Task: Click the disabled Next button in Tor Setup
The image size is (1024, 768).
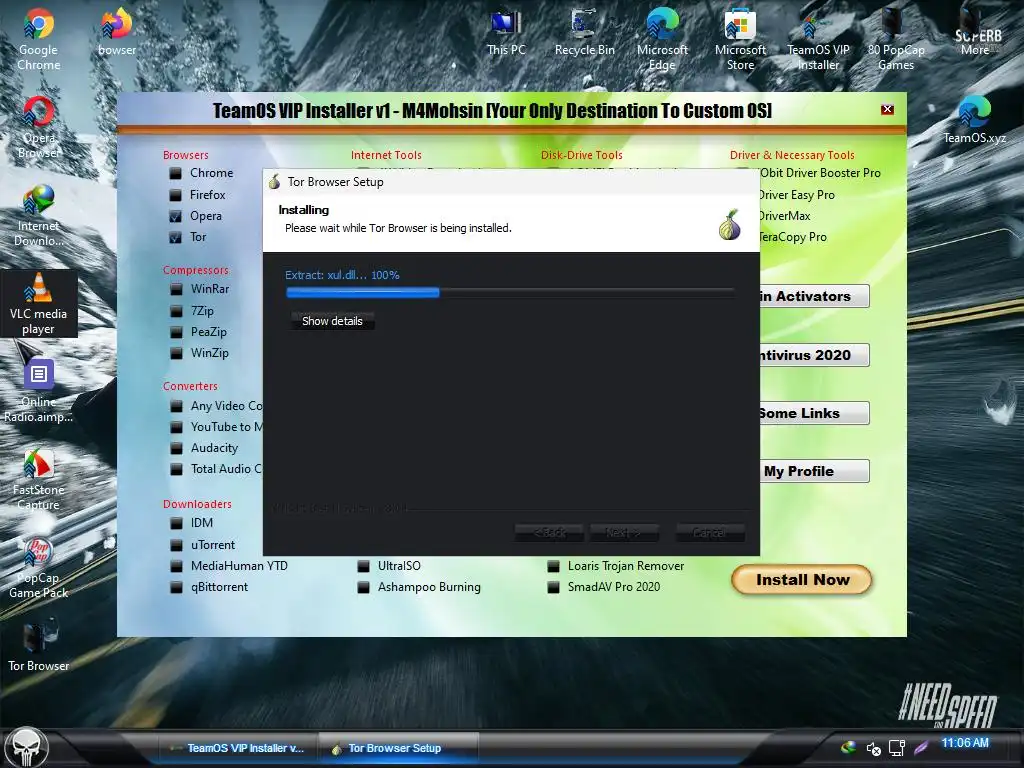Action: pos(623,533)
